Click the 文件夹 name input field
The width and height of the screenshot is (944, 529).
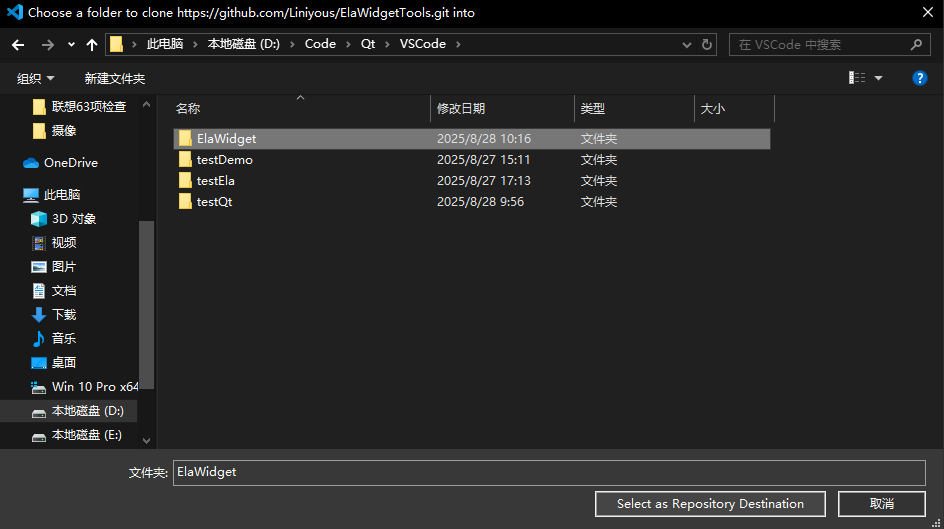[x=549, y=473]
